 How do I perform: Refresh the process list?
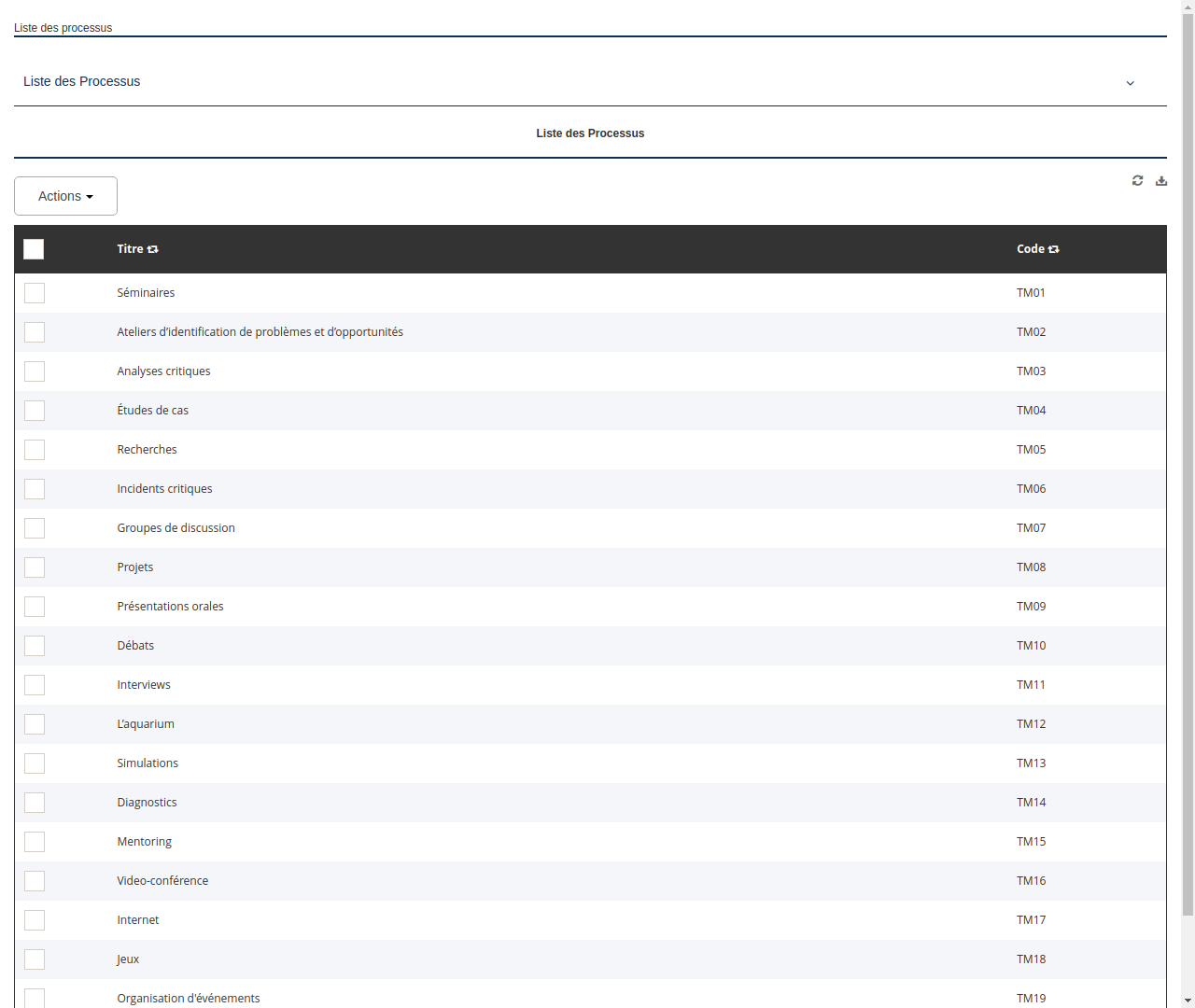(1137, 180)
